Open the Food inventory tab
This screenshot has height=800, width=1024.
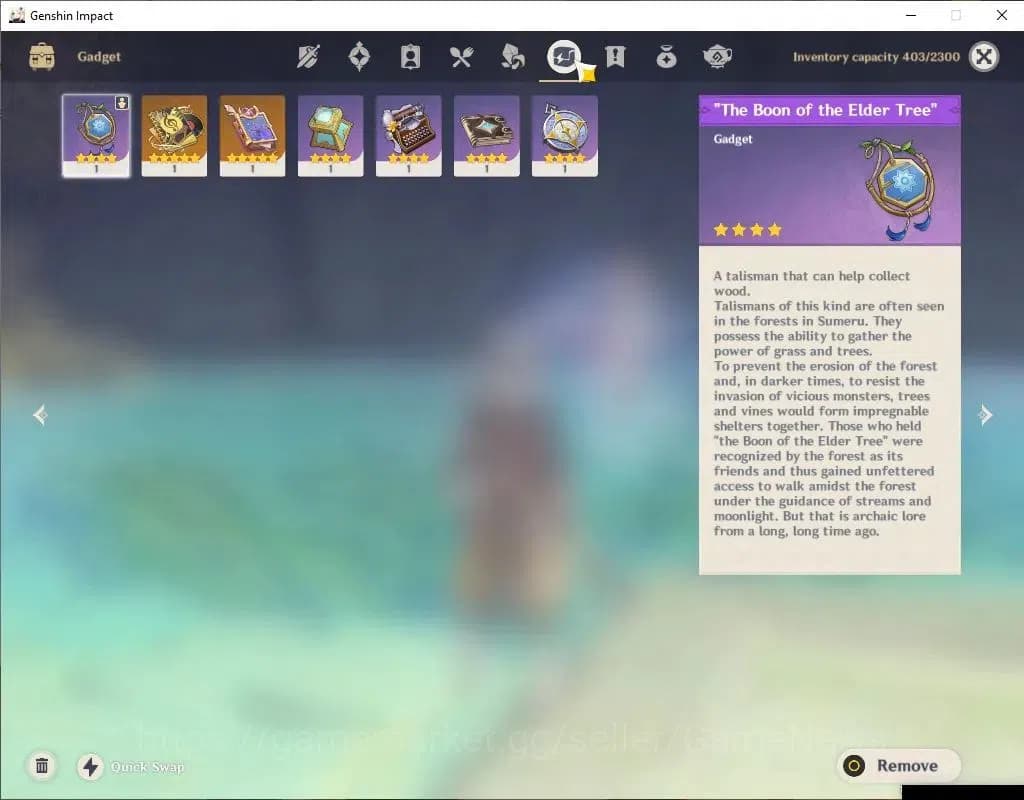tap(461, 57)
